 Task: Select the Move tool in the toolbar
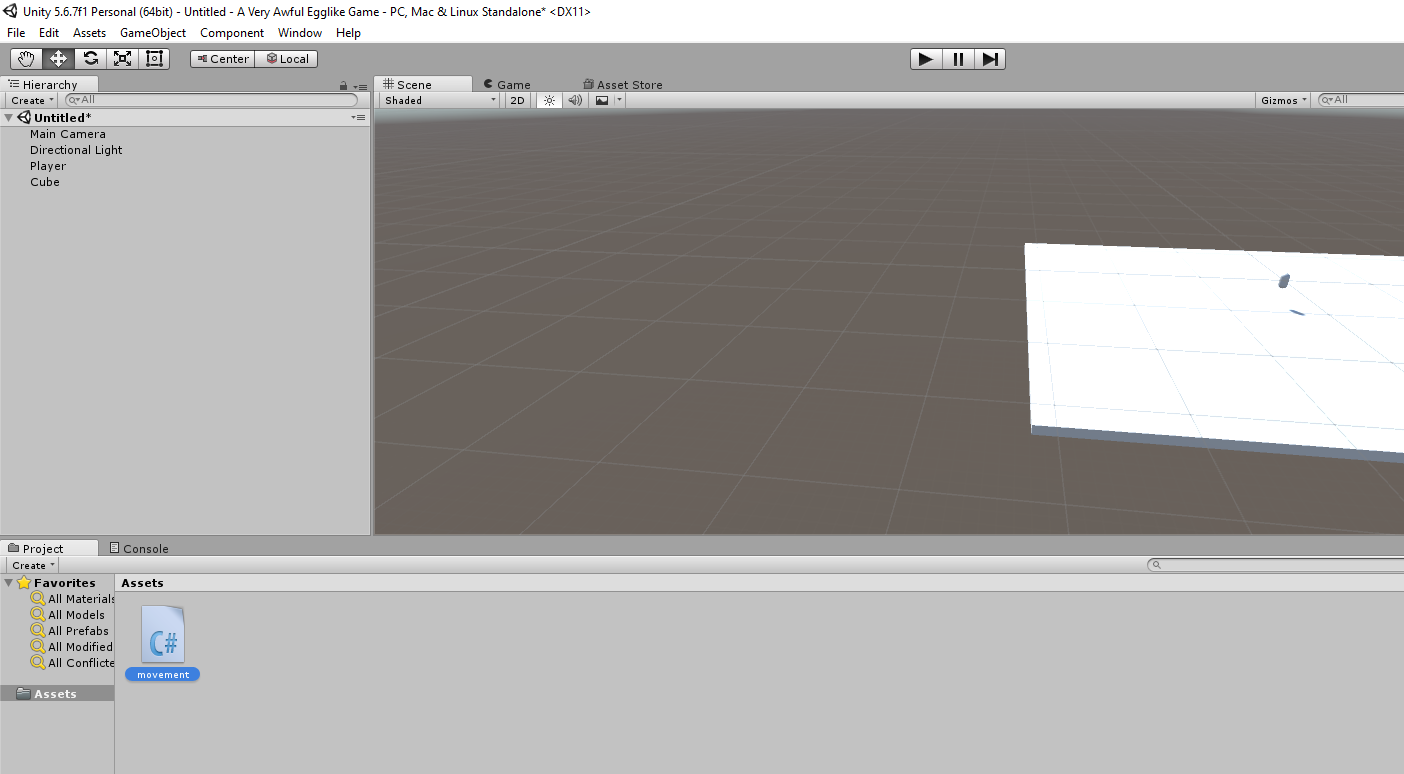coord(58,59)
